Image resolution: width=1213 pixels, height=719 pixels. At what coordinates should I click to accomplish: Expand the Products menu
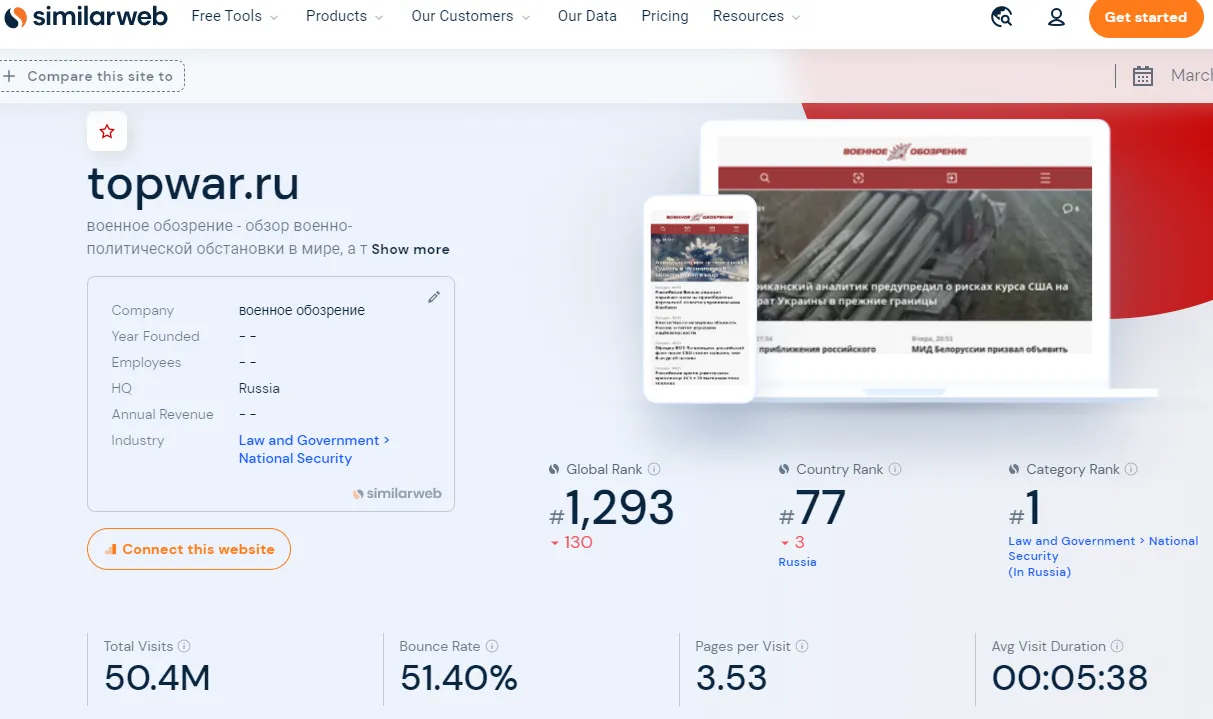[345, 16]
